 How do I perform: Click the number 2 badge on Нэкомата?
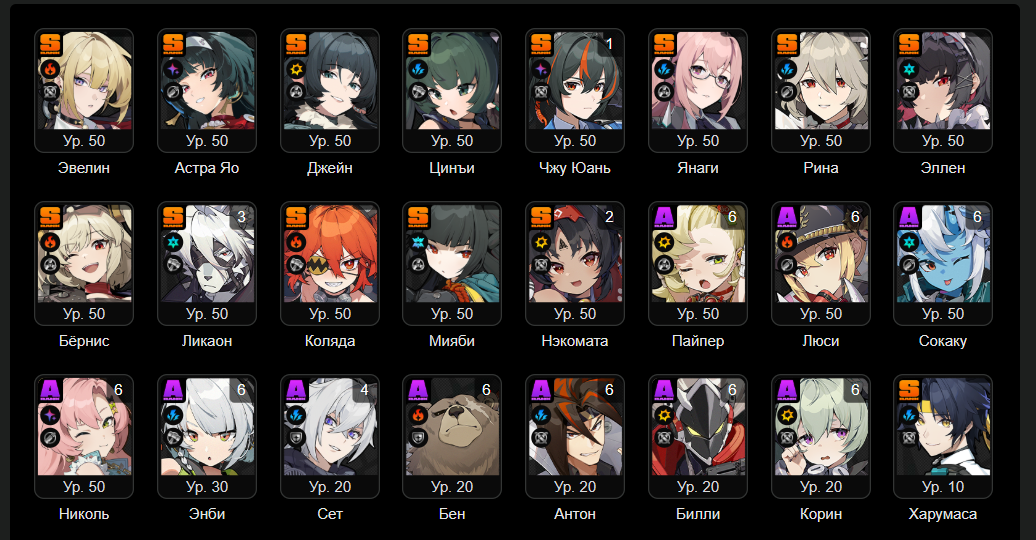pyautogui.click(x=609, y=217)
